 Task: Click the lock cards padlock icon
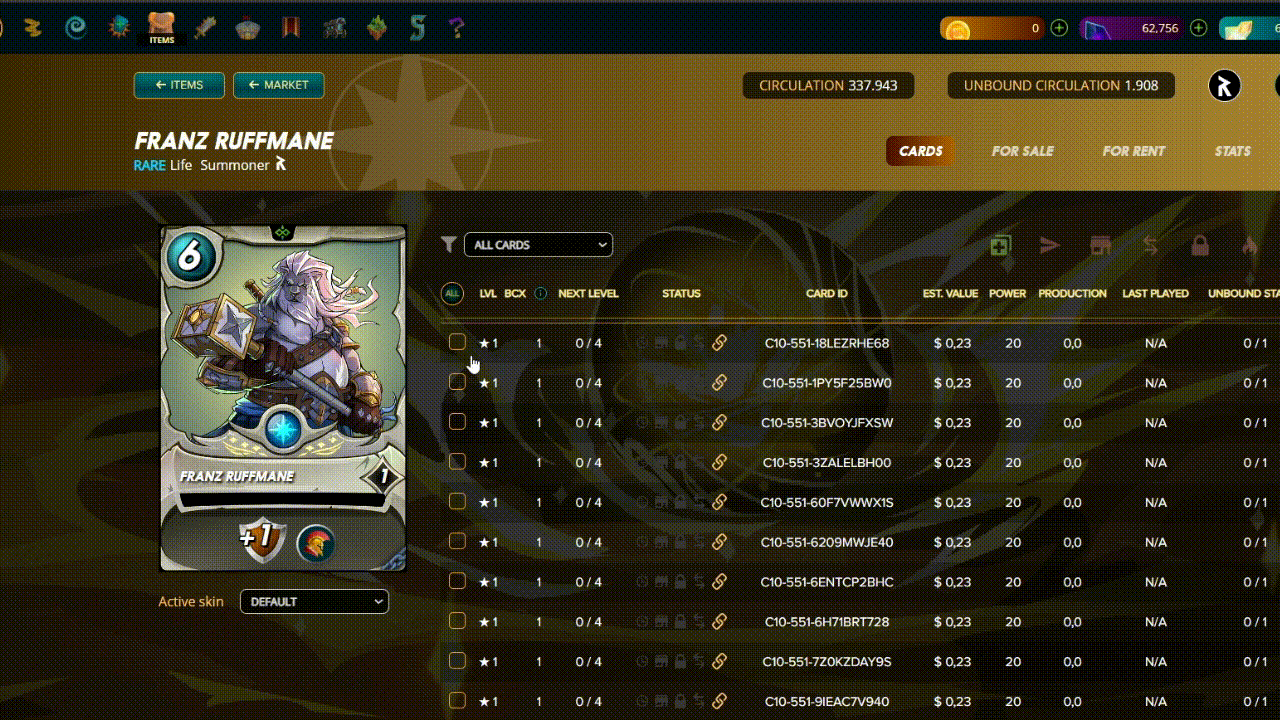click(x=1200, y=245)
